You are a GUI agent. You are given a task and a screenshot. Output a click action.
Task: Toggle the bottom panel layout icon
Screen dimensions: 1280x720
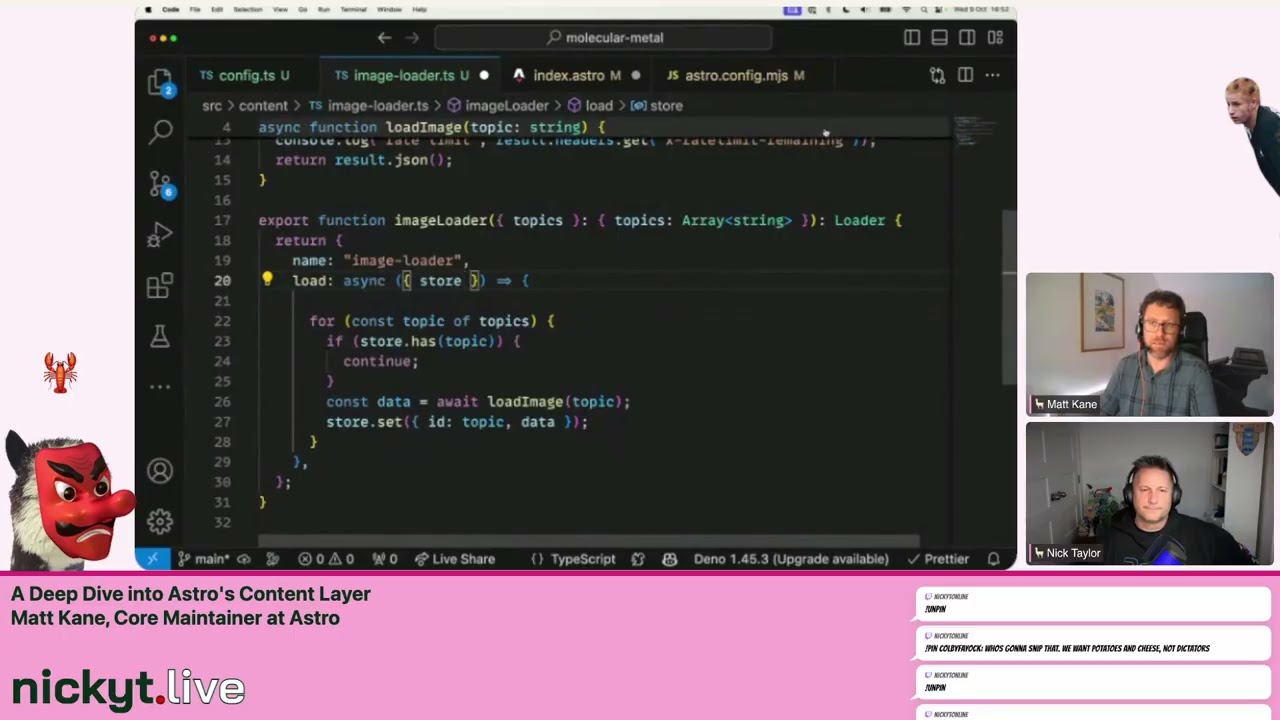tap(939, 38)
